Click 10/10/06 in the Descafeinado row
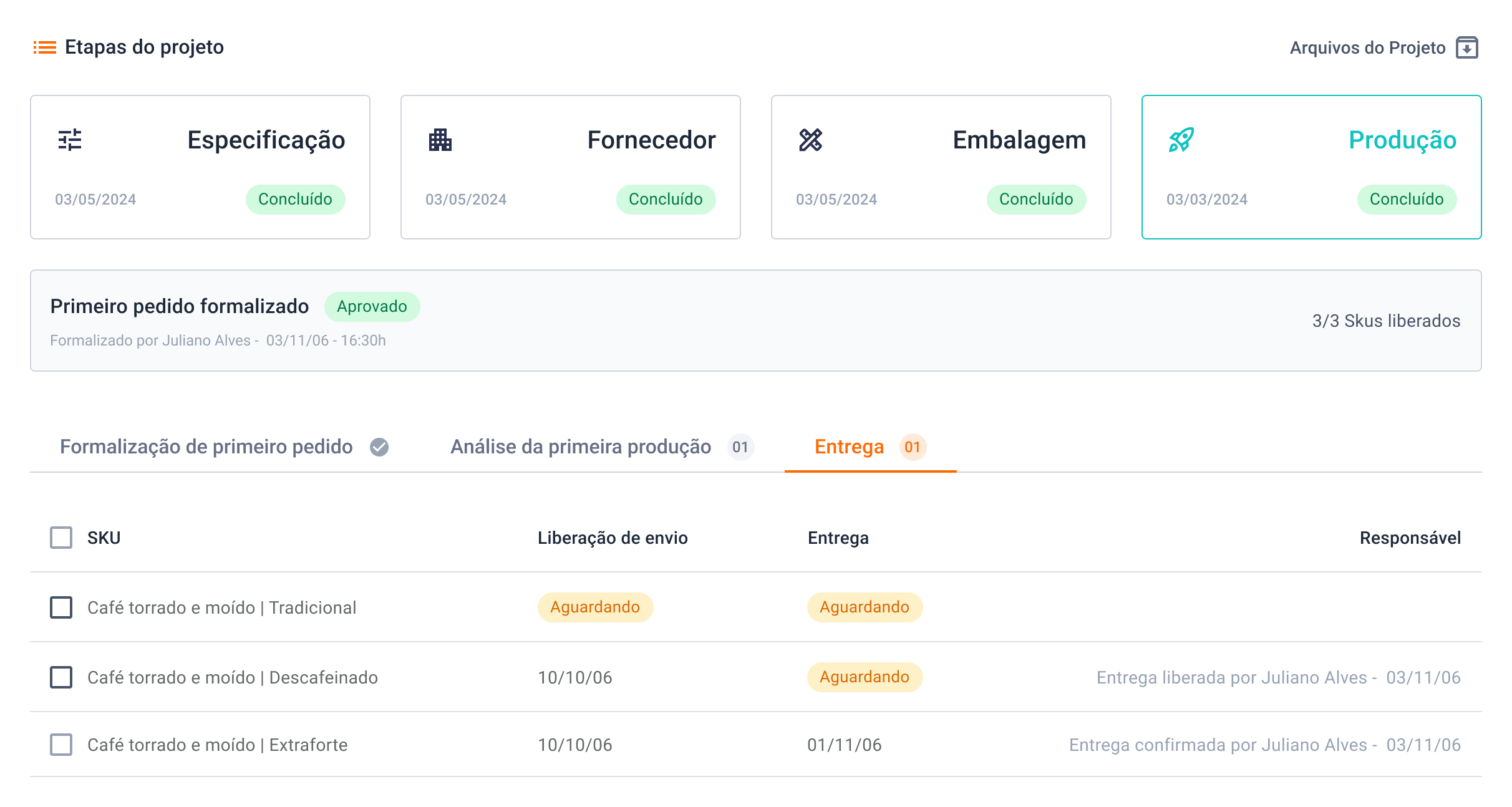Screen dimensions: 1512x807 click(x=575, y=678)
